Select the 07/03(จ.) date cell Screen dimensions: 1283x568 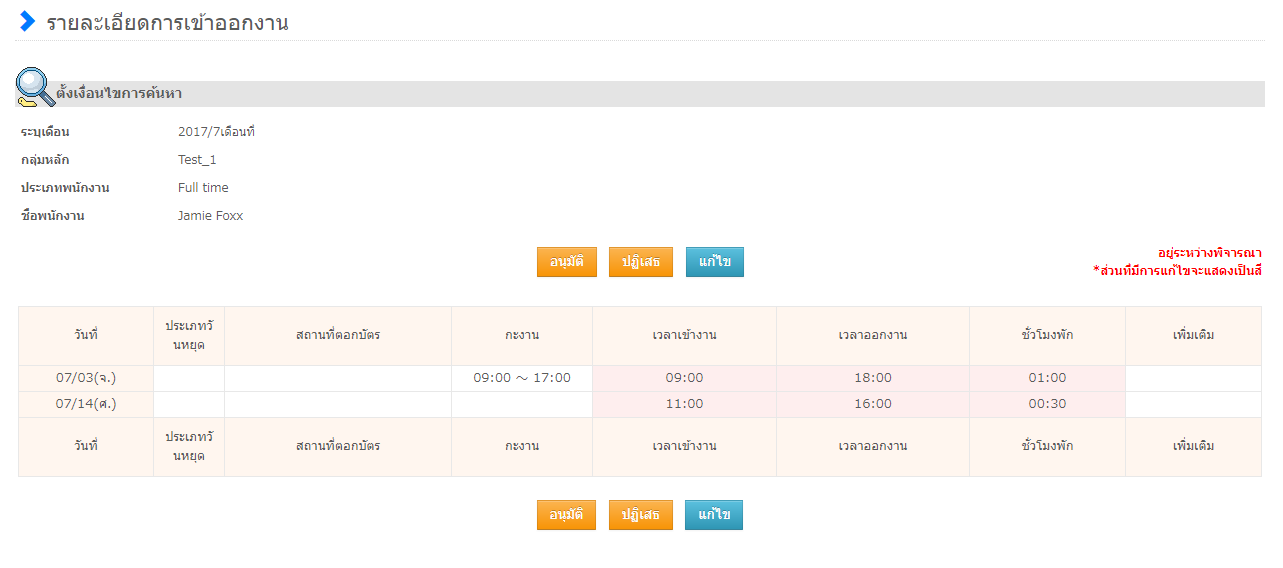coord(86,378)
